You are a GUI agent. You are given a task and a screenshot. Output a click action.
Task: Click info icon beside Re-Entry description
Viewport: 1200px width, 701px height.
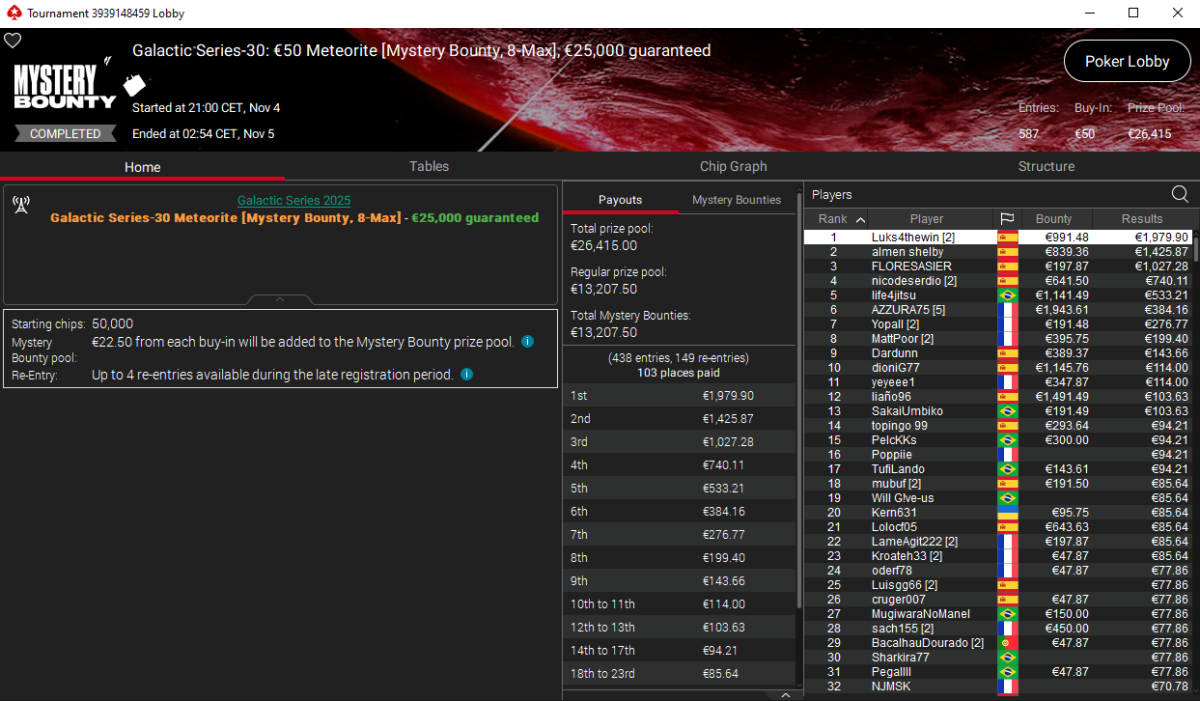point(466,375)
